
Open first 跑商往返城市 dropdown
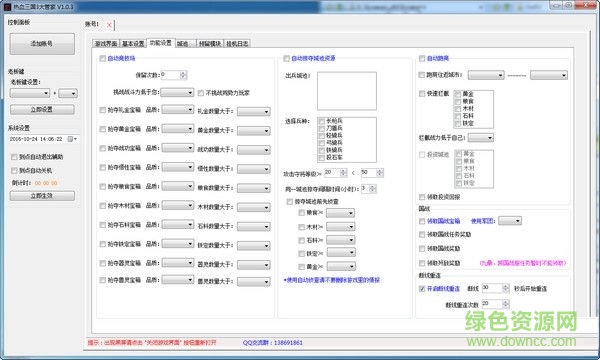(486, 75)
